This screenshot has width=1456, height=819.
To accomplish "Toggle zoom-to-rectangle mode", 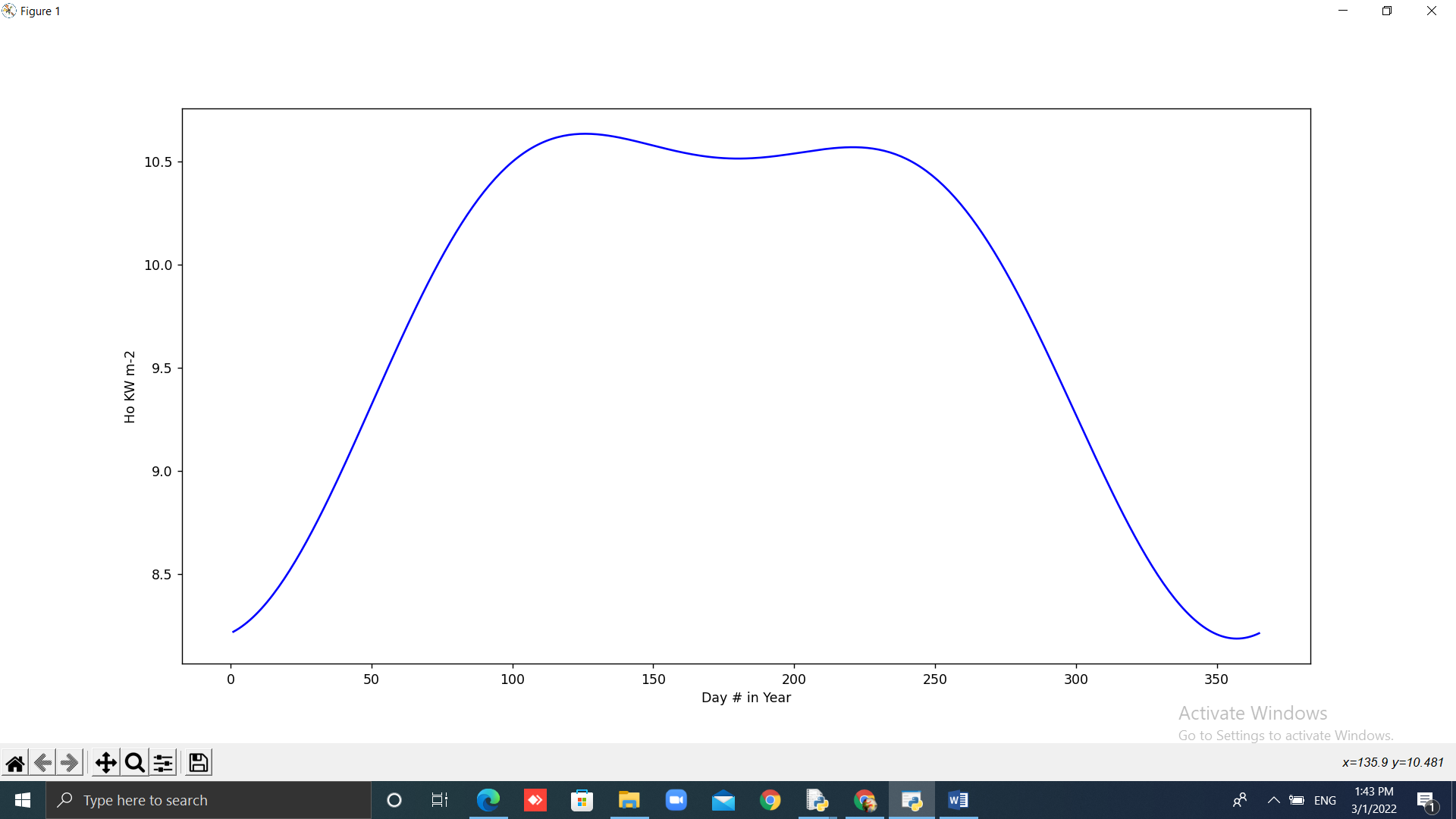I will coord(134,762).
